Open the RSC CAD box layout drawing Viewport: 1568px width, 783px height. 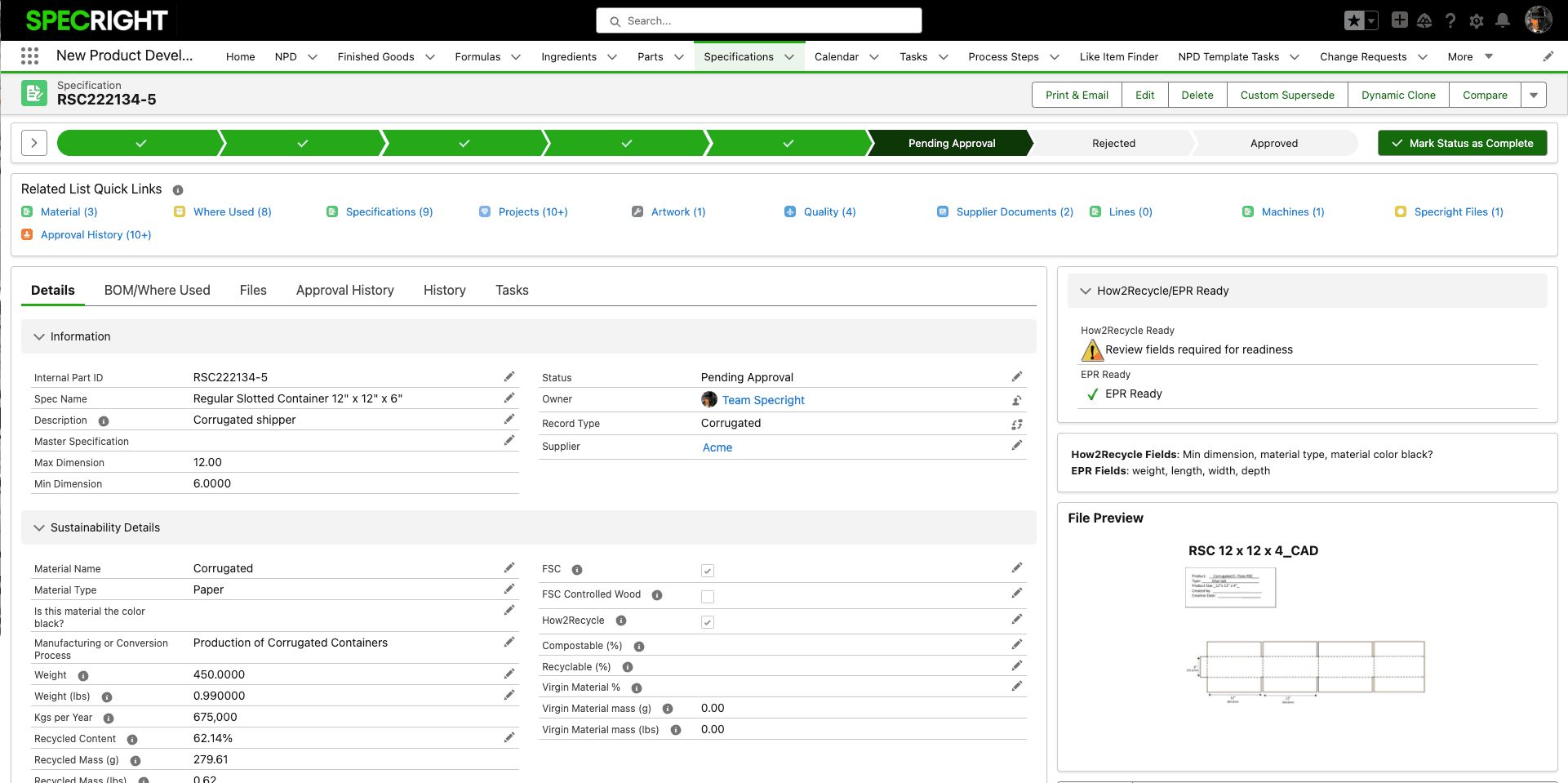[x=1306, y=671]
